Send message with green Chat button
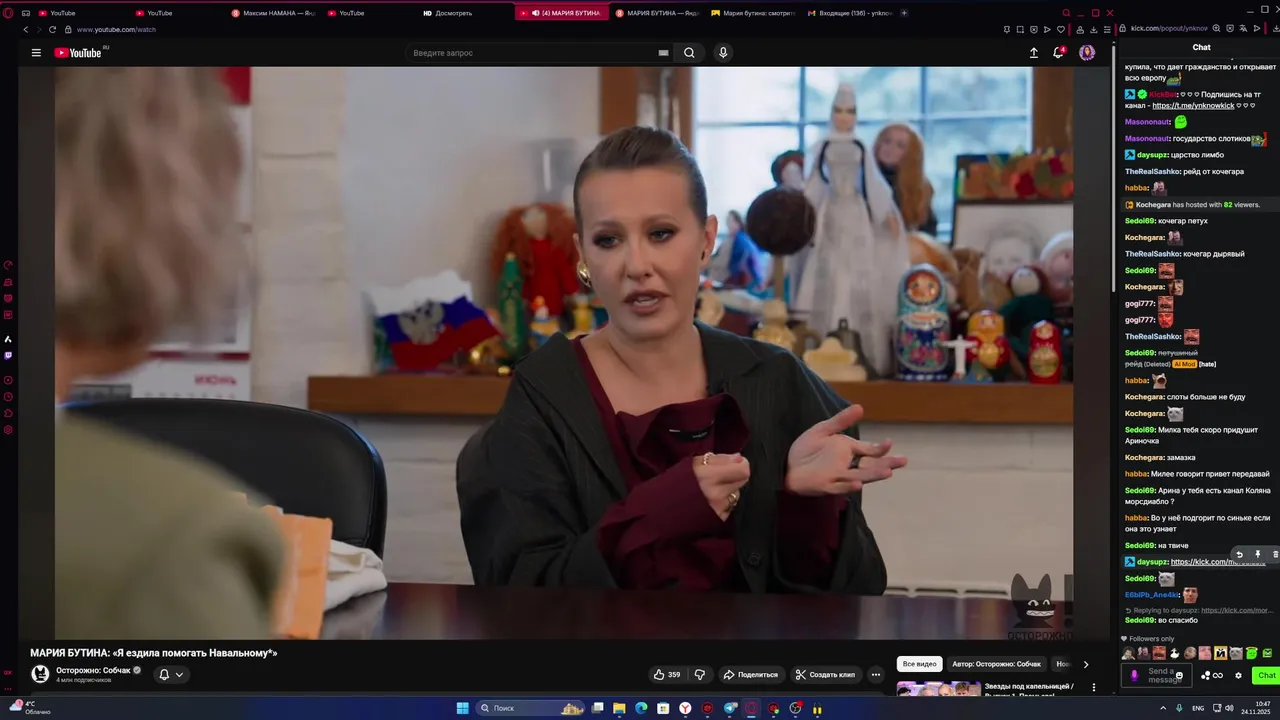 click(x=1266, y=675)
